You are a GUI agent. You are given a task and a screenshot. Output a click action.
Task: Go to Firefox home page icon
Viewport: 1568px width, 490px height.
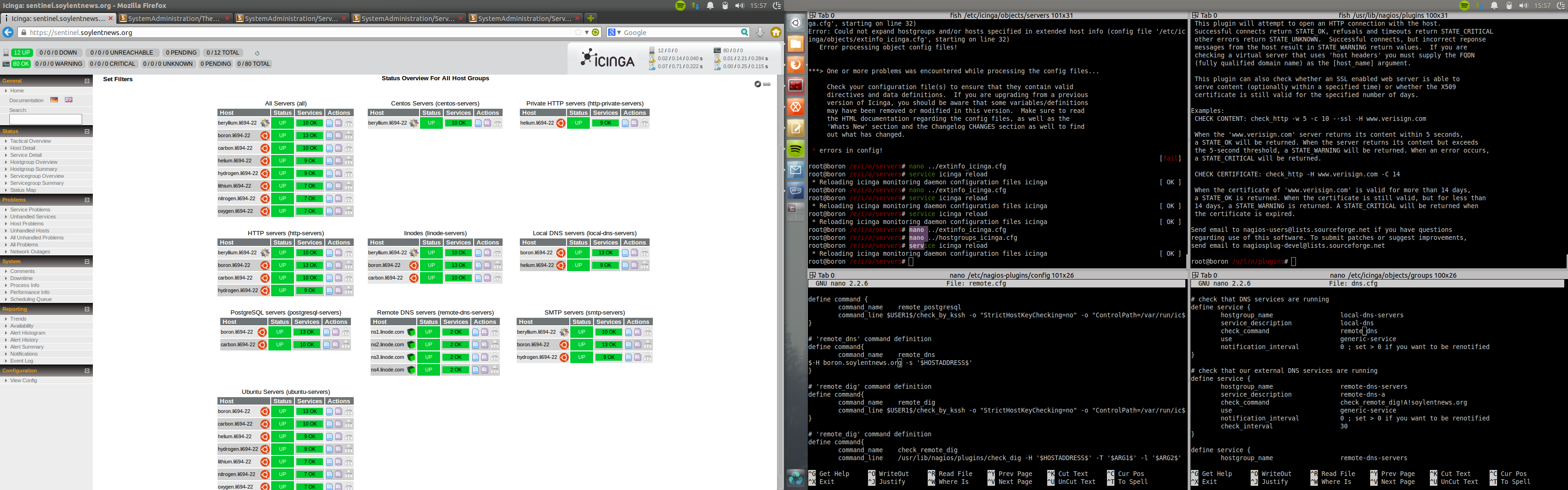pyautogui.click(x=776, y=32)
